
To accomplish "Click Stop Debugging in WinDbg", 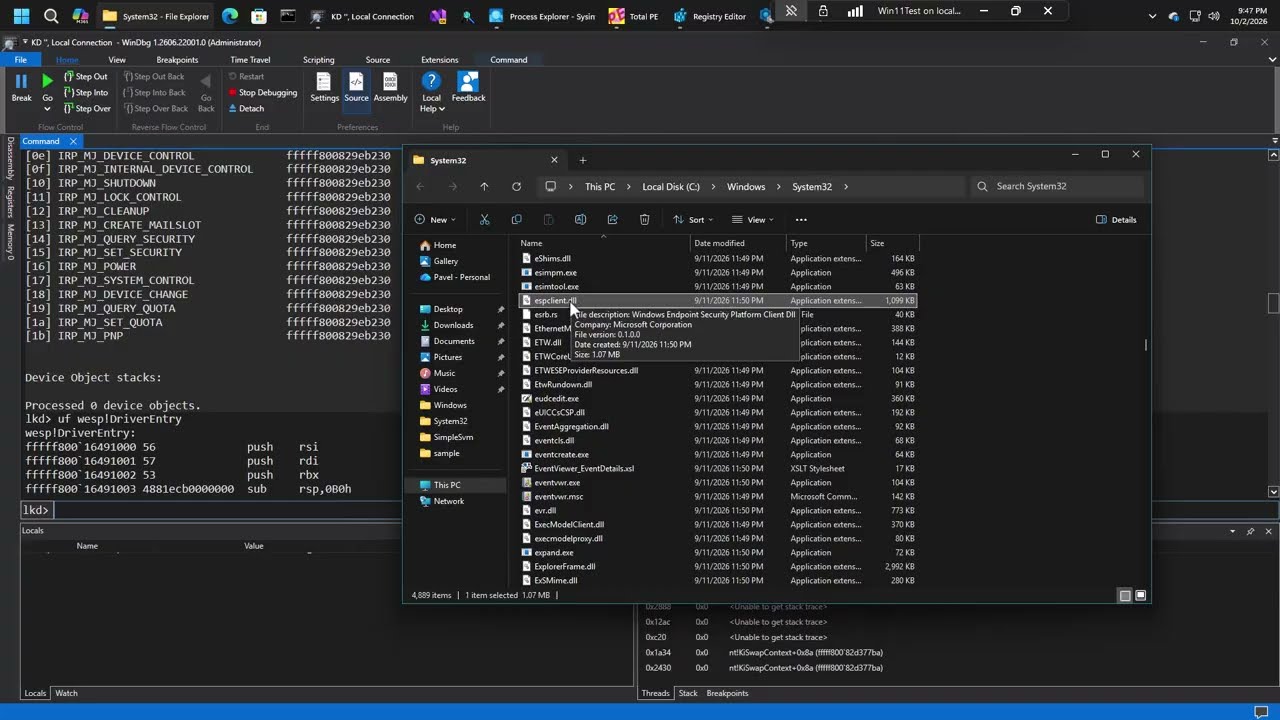I will [x=262, y=92].
